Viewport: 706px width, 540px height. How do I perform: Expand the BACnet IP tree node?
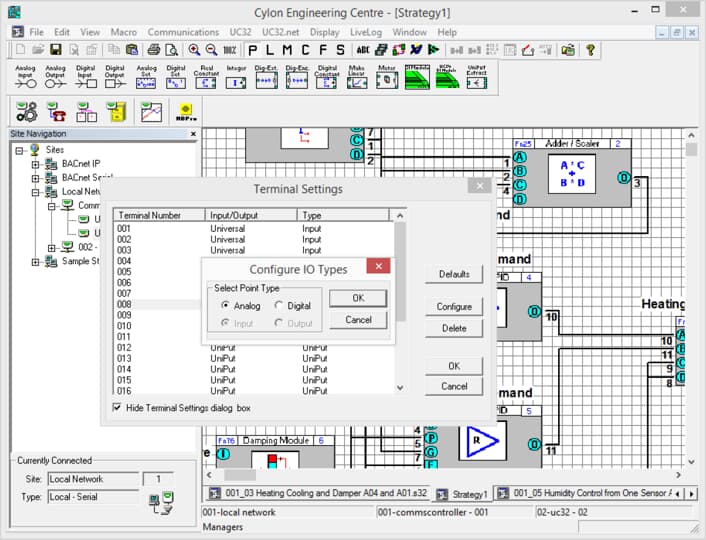[36, 164]
